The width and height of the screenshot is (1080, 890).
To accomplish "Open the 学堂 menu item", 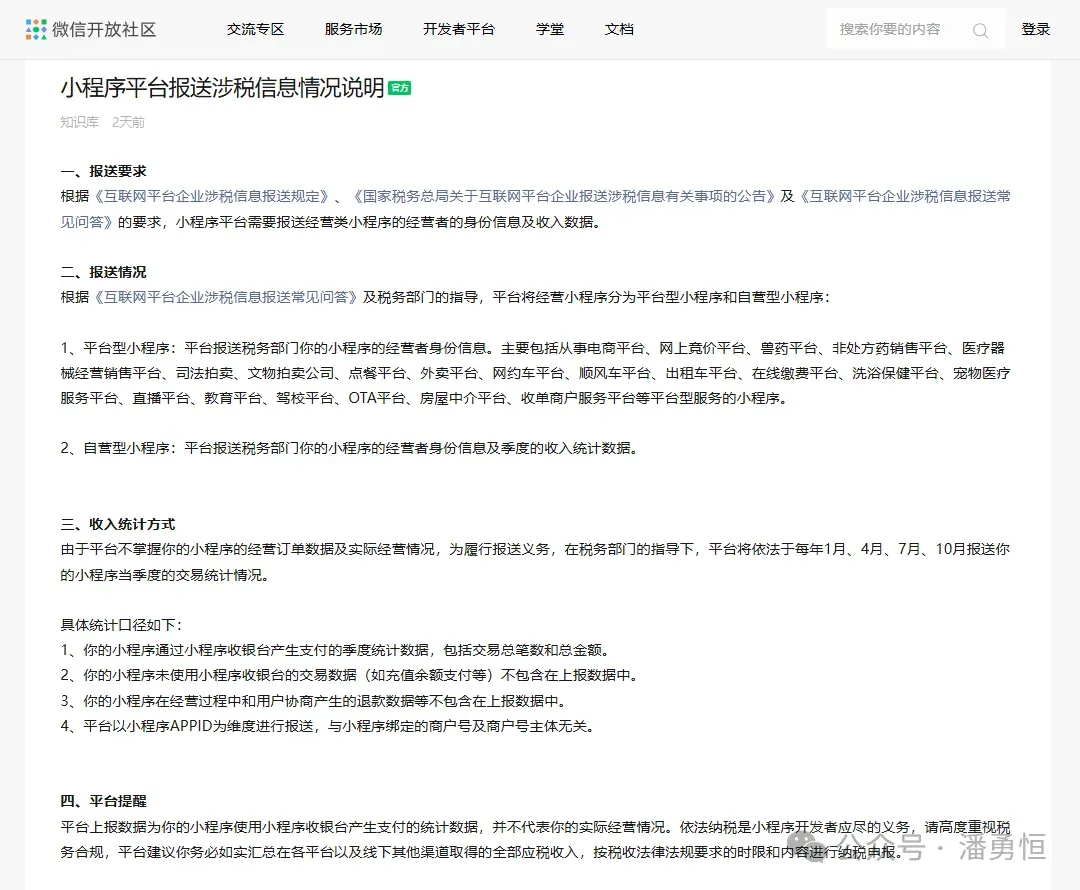I will [x=550, y=30].
